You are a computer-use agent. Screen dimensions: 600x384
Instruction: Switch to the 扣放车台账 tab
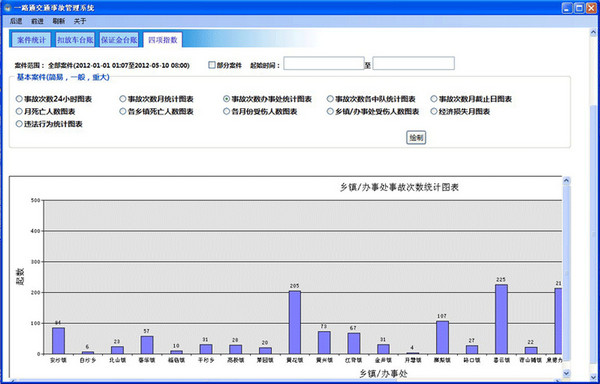[75, 40]
